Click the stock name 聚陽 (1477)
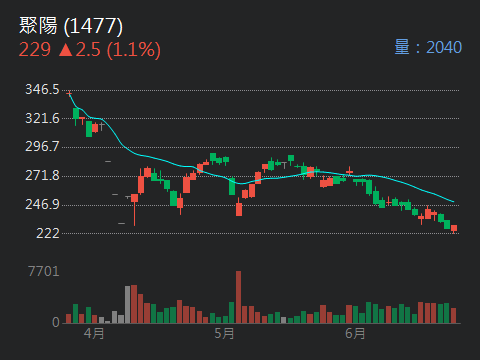 pos(71,26)
